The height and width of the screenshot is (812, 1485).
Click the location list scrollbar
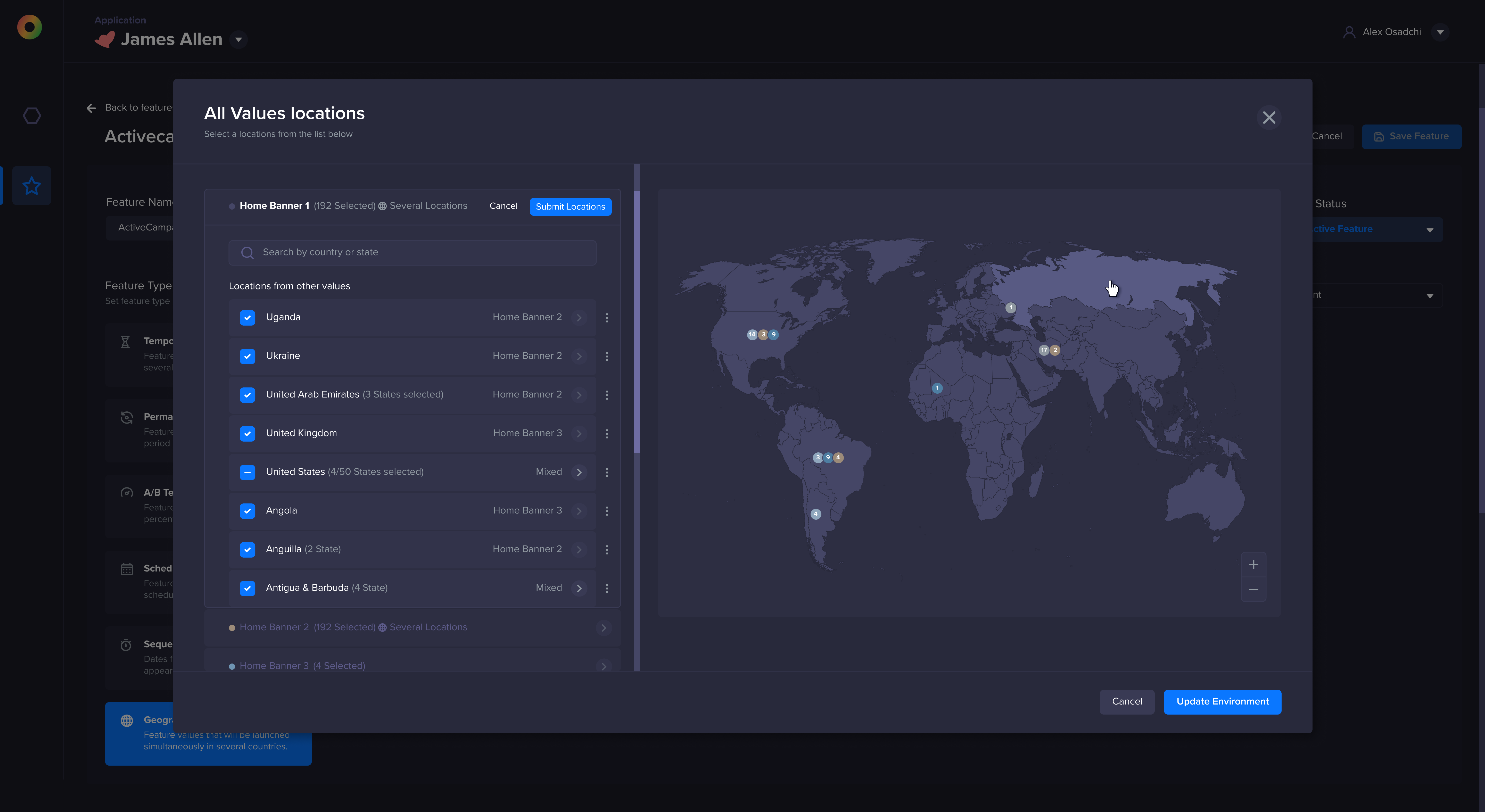(x=637, y=323)
